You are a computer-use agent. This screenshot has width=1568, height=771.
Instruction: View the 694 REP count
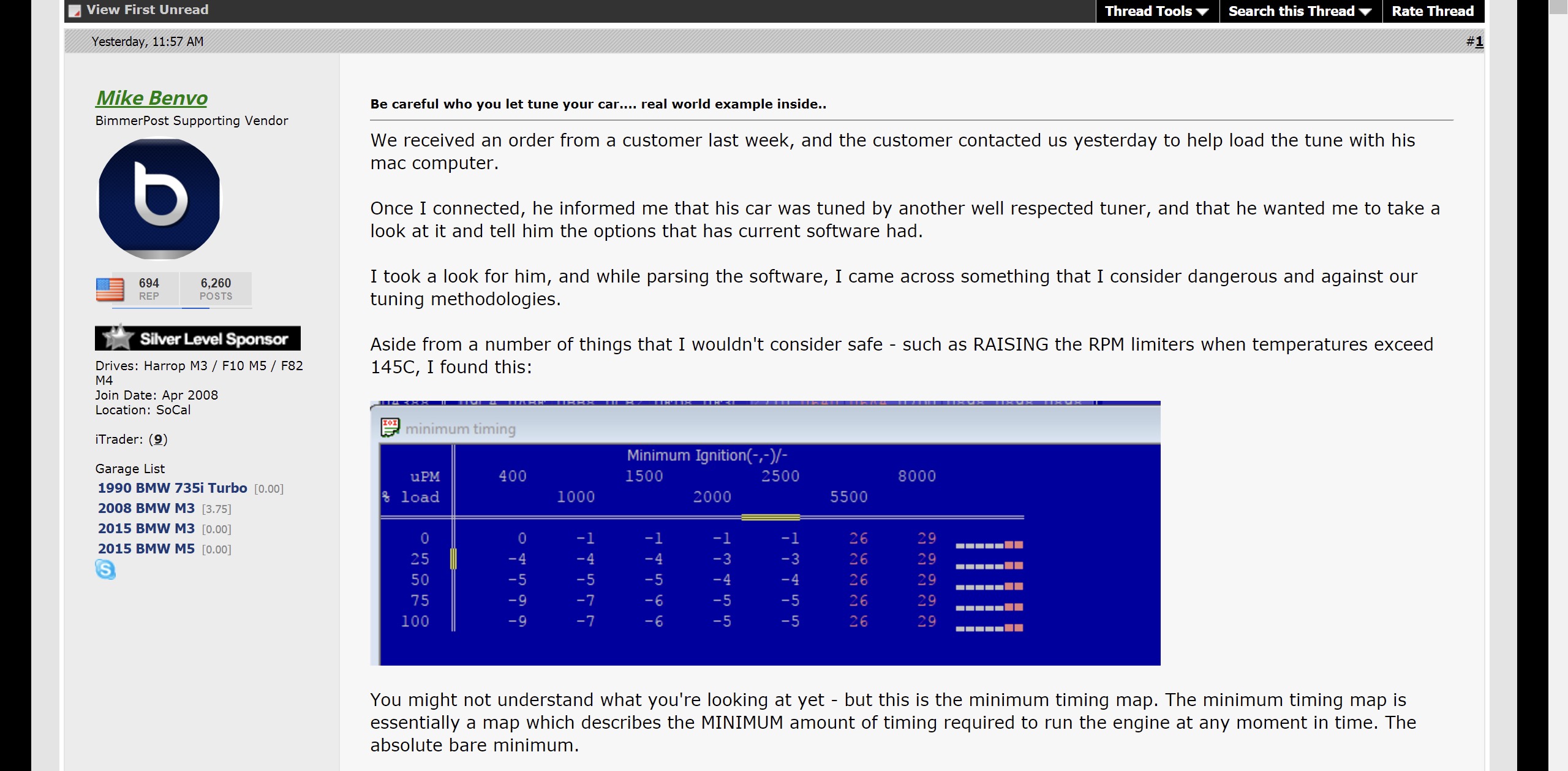coord(149,289)
